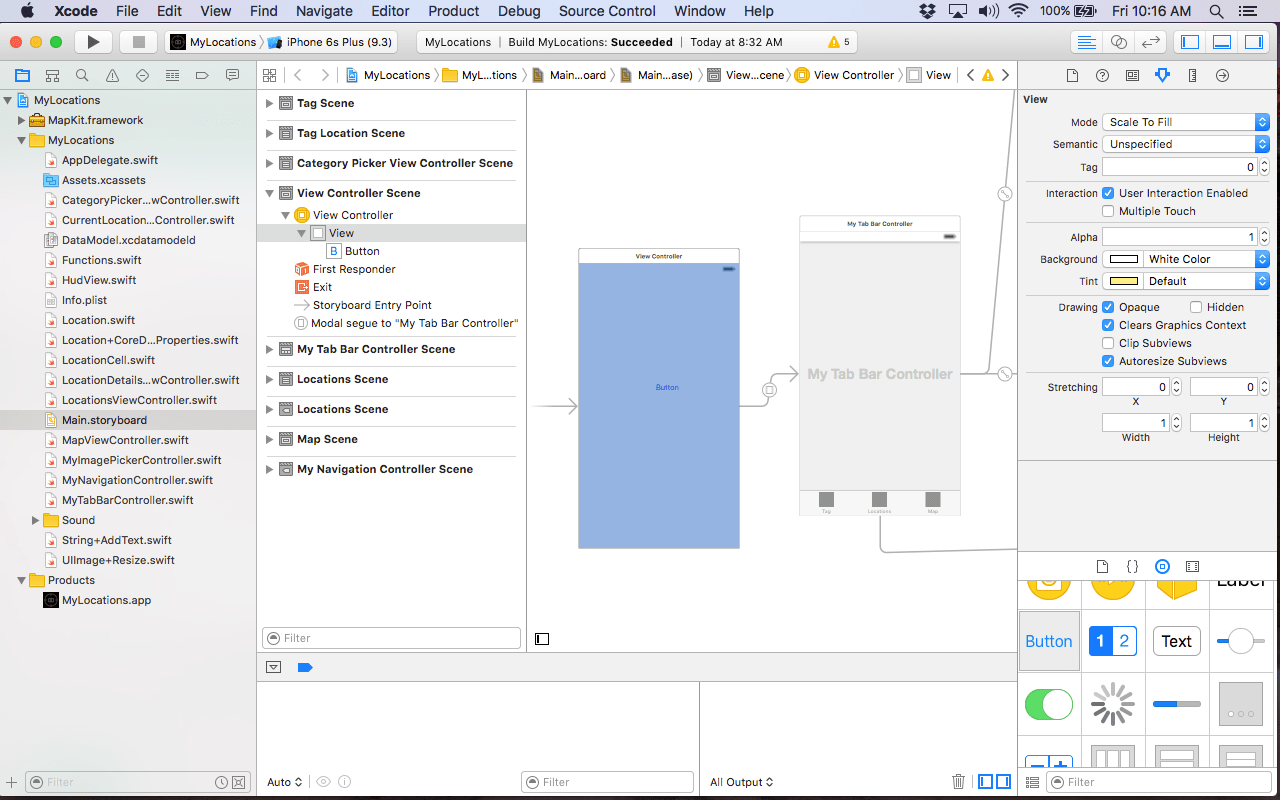Open the Editor menu
Image resolution: width=1280 pixels, height=800 pixels.
click(x=390, y=11)
